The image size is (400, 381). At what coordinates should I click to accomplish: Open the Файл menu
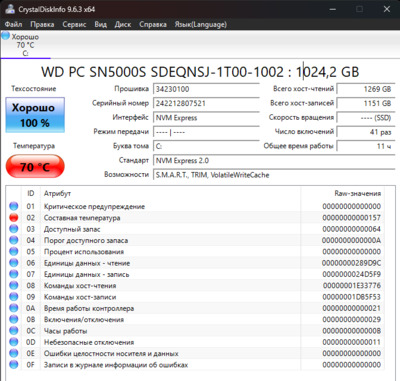(x=13, y=24)
